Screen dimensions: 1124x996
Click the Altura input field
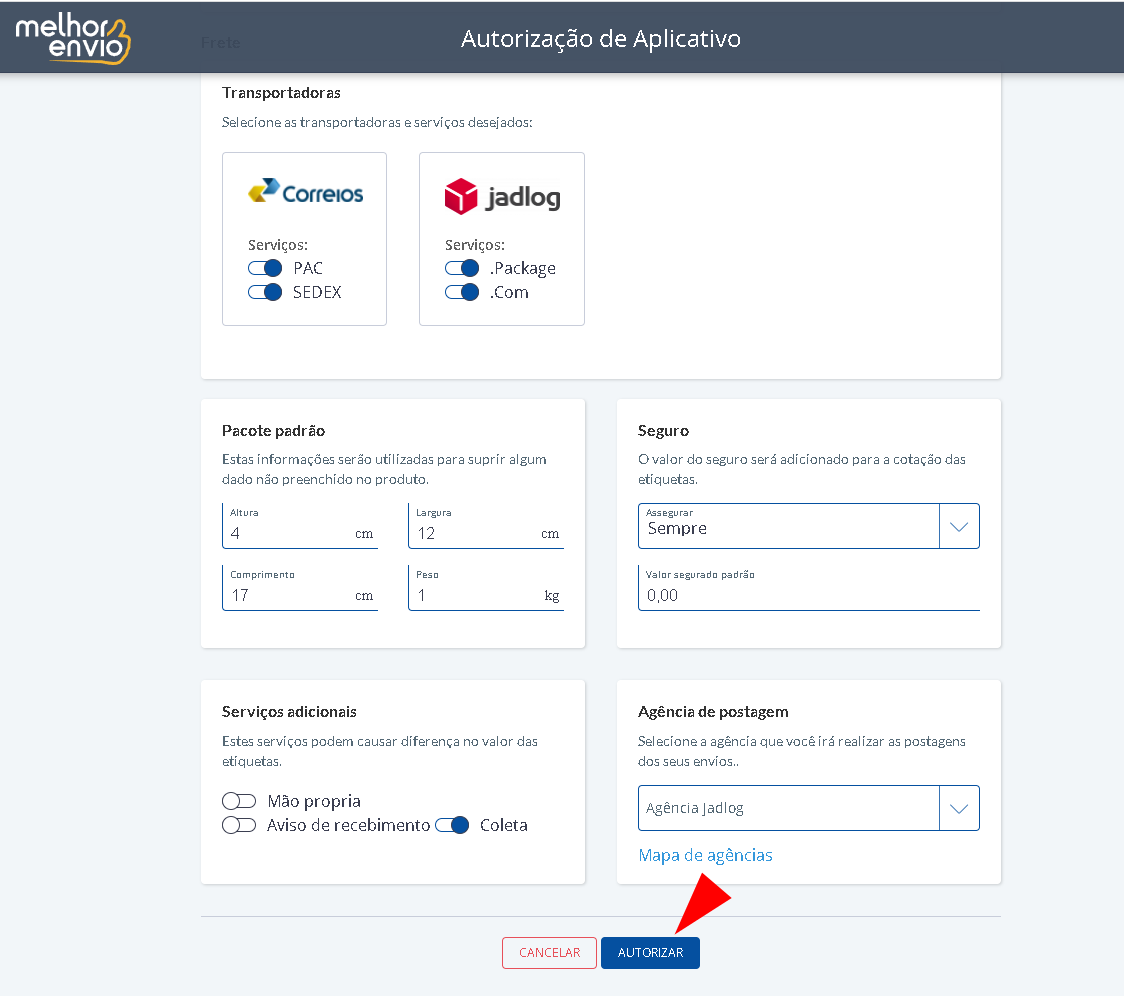tap(300, 526)
